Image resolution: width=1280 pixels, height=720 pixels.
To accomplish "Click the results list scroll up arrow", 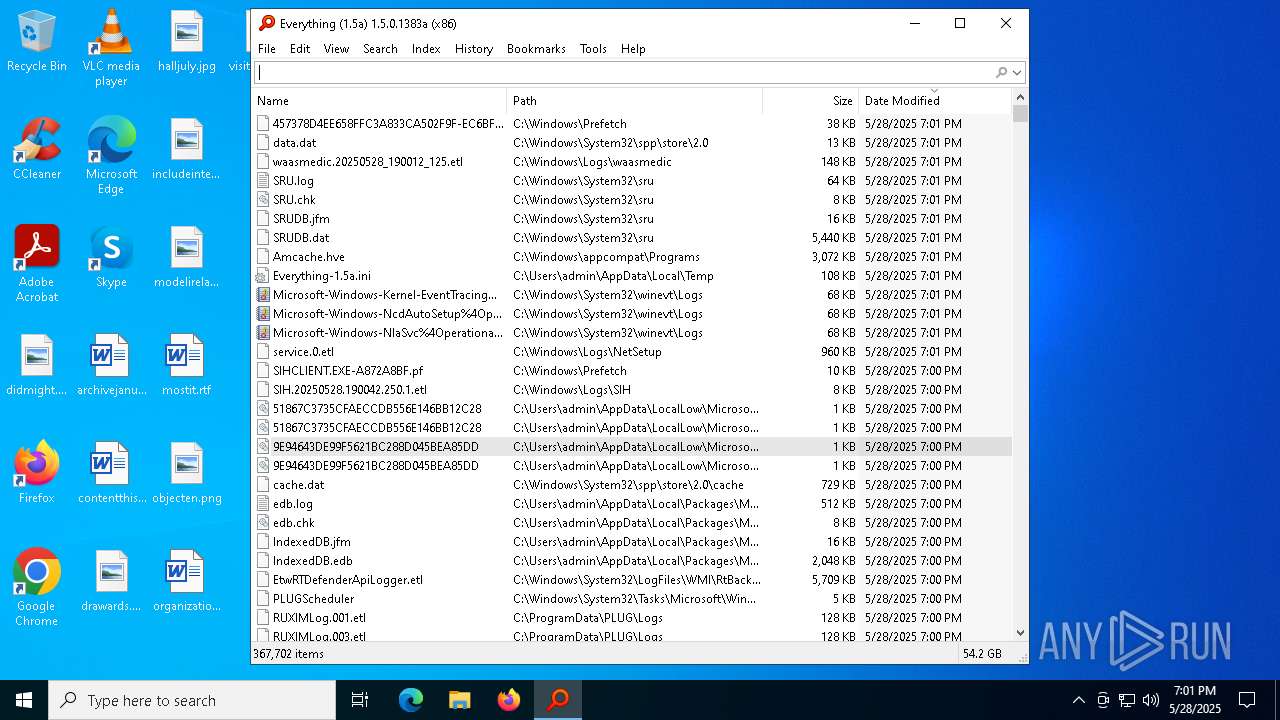I will click(x=1020, y=97).
